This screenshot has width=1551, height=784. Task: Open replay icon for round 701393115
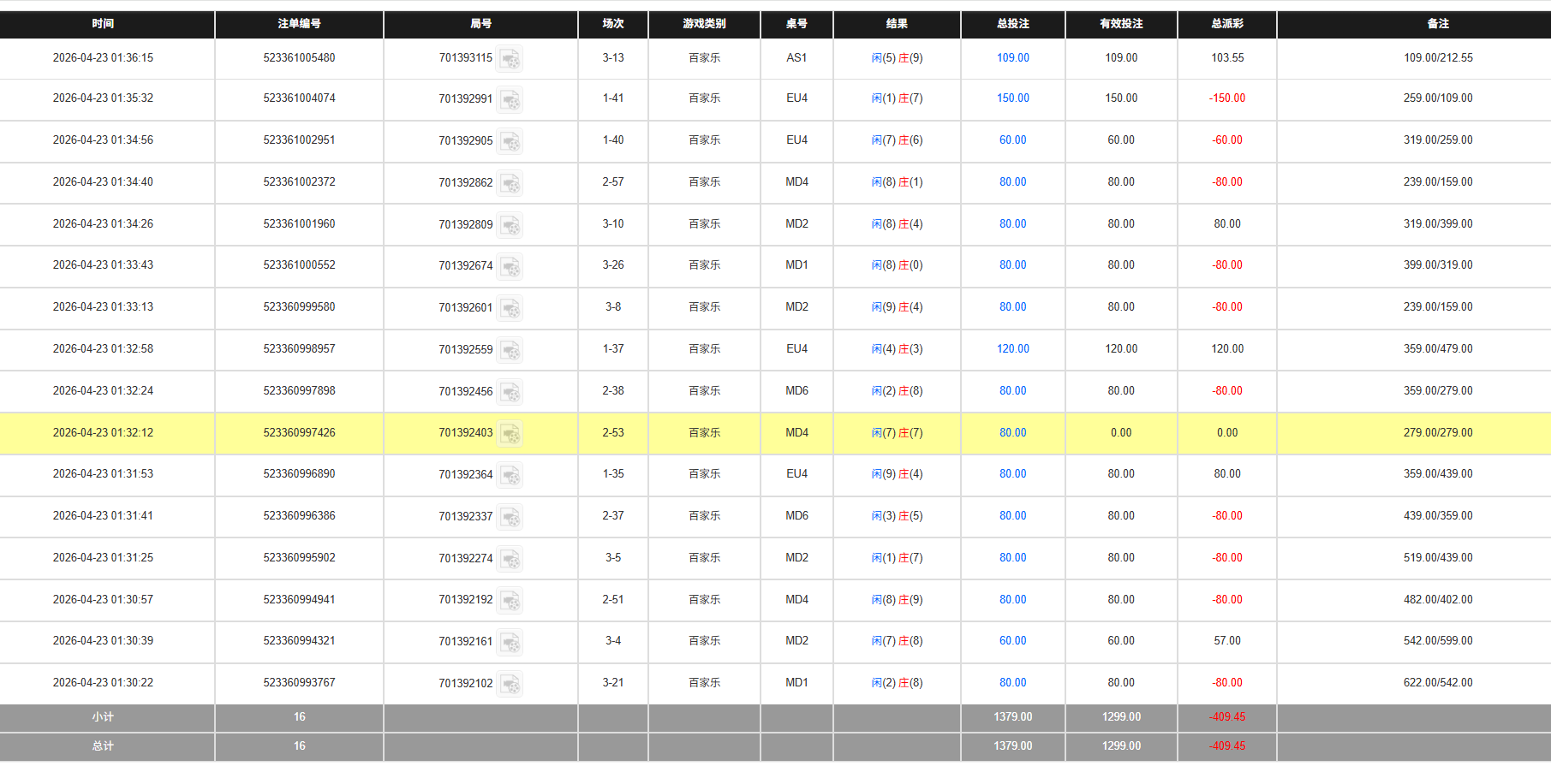tap(510, 58)
